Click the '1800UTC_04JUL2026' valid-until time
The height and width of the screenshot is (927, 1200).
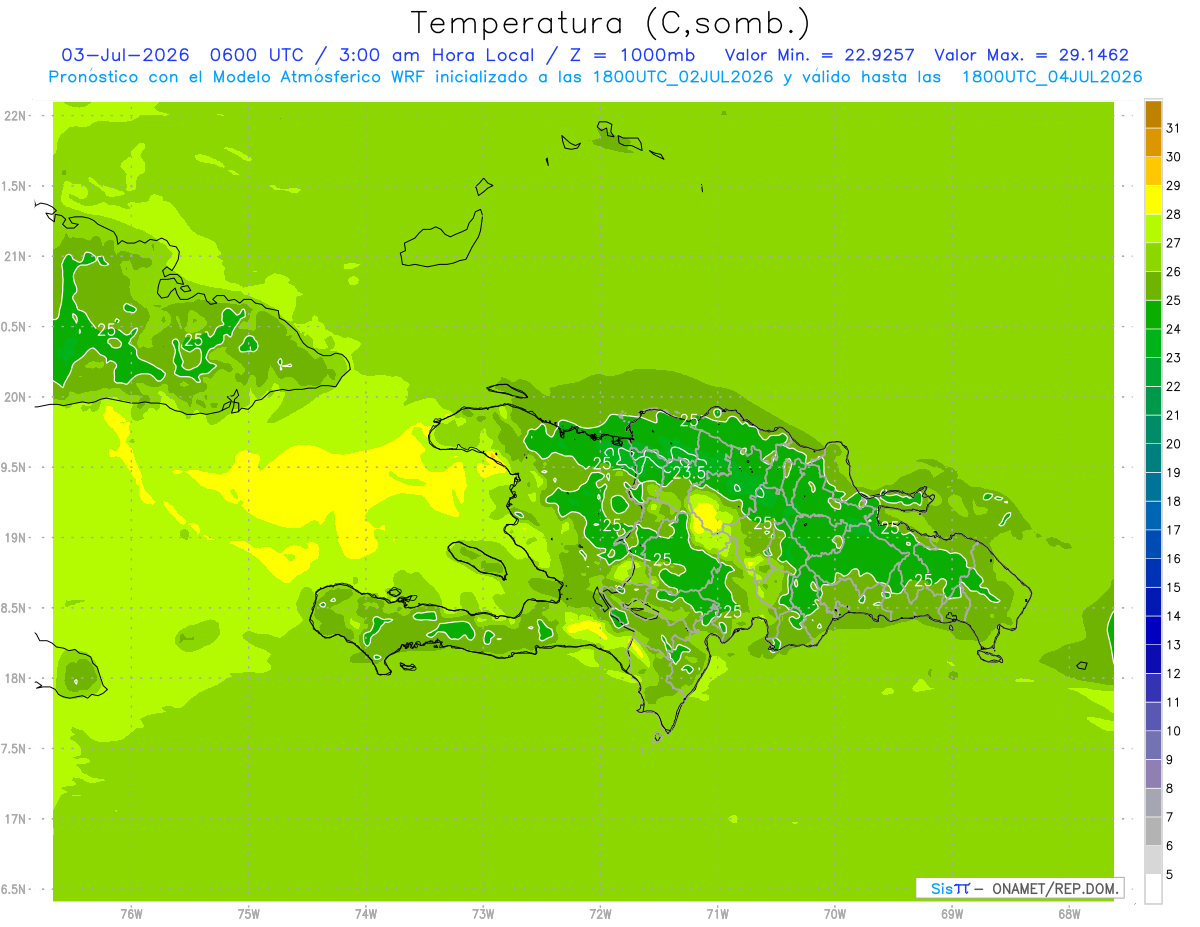click(1052, 77)
